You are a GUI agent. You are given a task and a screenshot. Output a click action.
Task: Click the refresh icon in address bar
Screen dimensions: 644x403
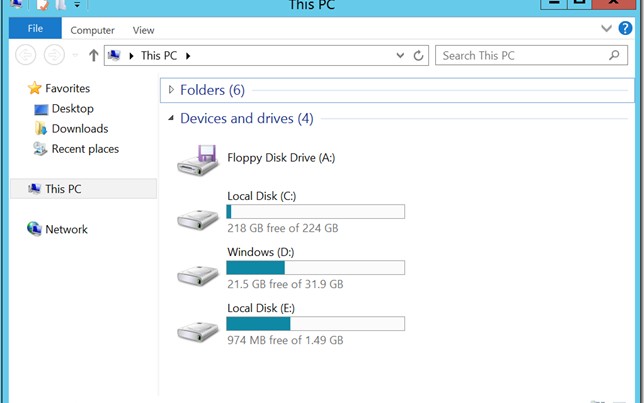[x=419, y=56]
